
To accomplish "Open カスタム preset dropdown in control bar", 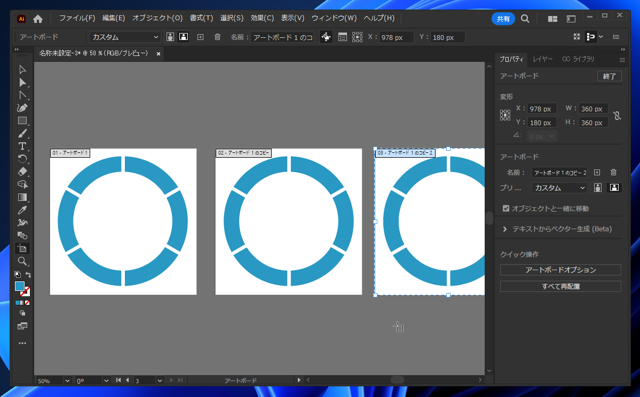I will coord(124,37).
